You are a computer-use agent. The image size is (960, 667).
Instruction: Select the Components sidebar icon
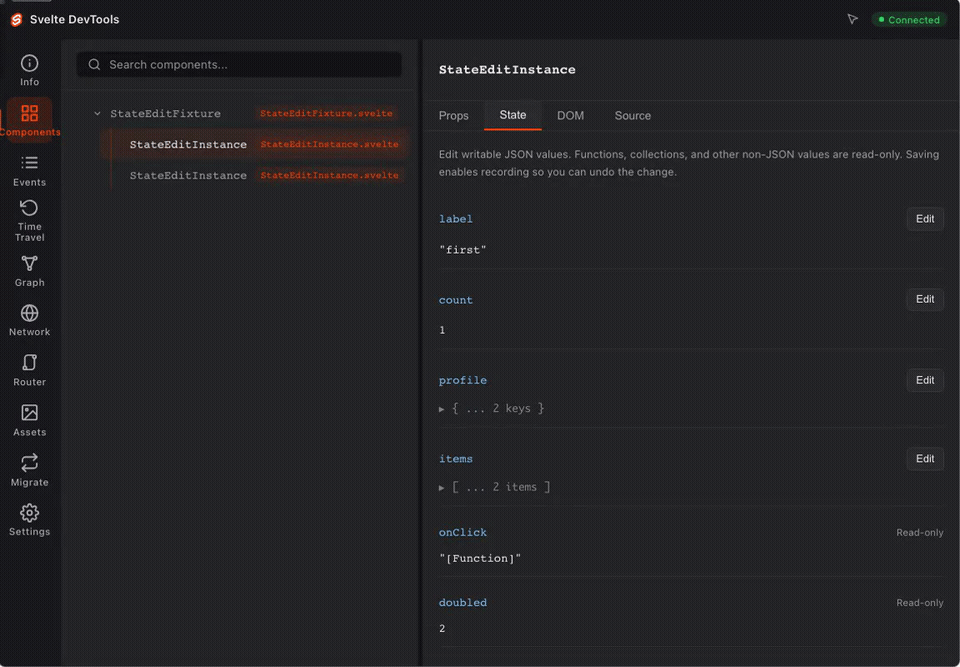(29, 120)
